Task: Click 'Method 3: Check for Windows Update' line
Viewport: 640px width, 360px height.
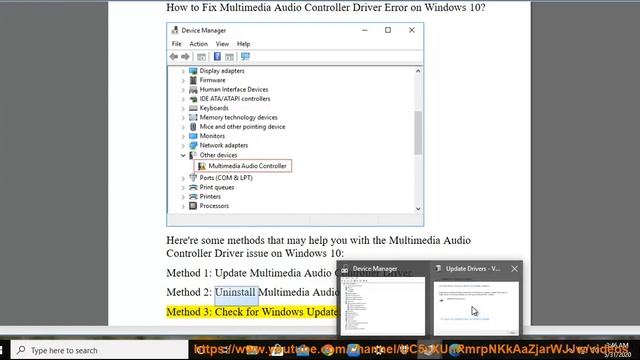Action: click(252, 312)
